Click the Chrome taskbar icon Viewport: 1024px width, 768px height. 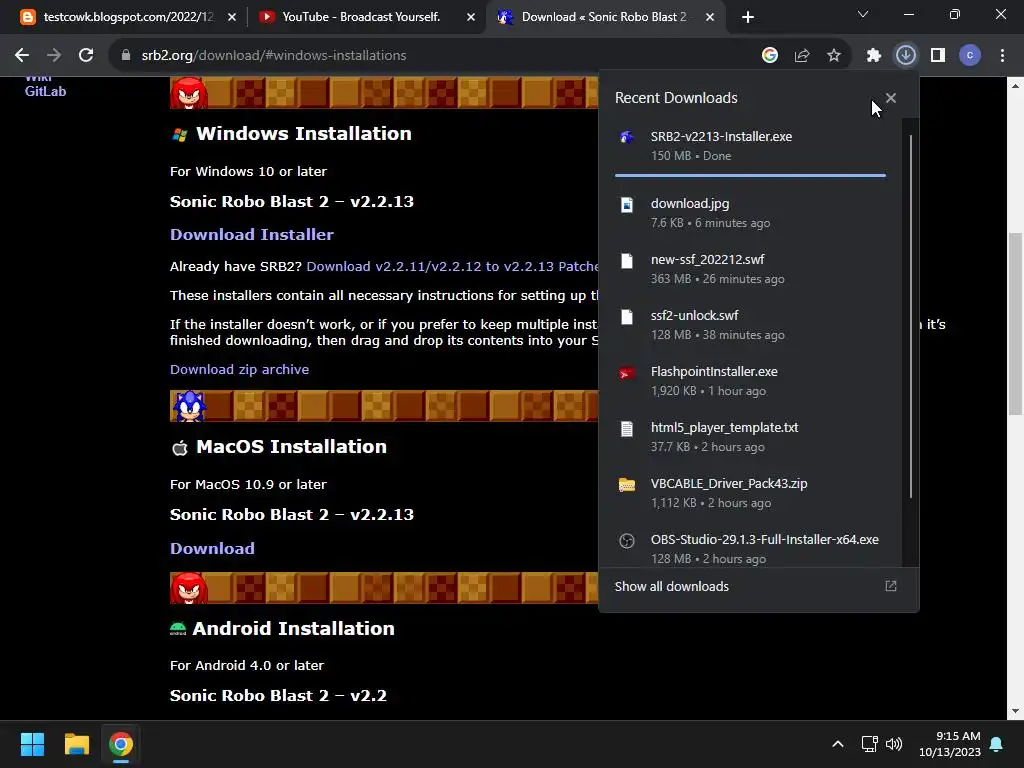click(121, 744)
